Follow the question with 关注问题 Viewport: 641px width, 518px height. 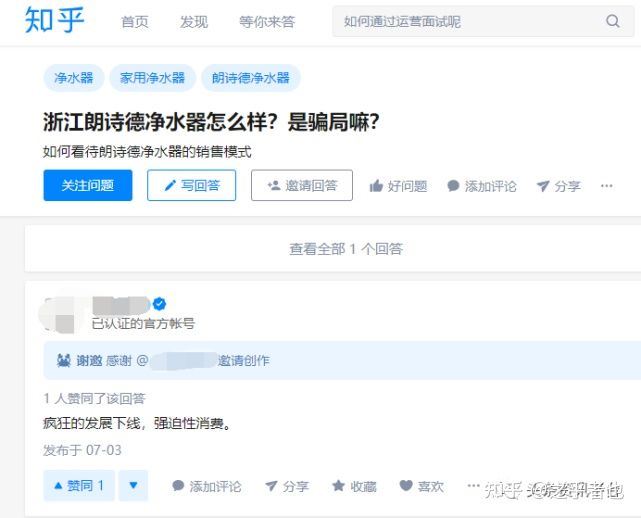coord(87,185)
